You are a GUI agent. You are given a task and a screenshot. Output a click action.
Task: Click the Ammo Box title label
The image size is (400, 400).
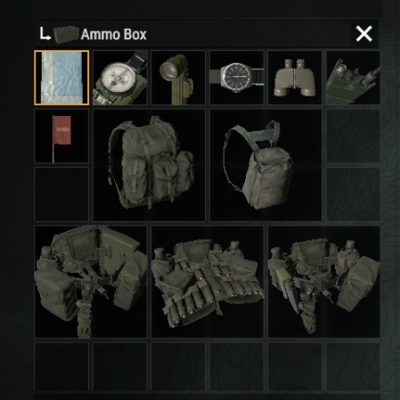coord(114,34)
